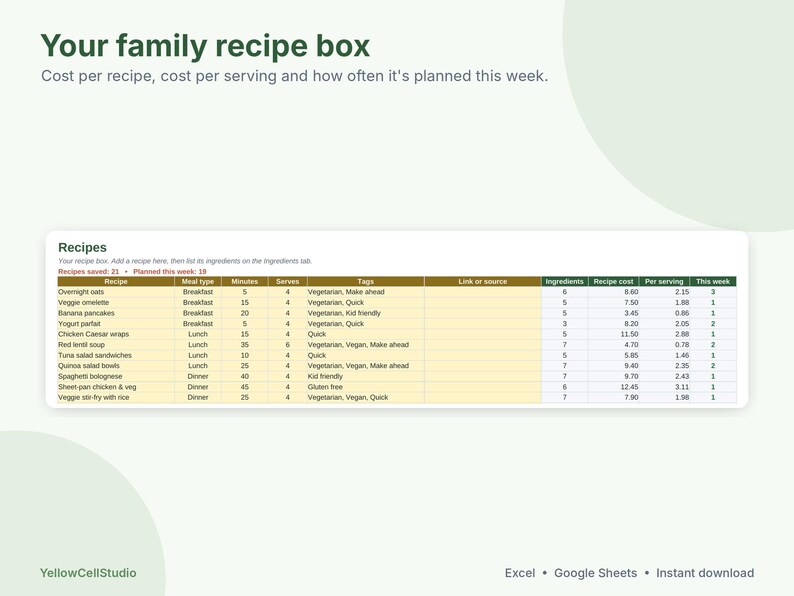This screenshot has height=596, width=794.
Task: Select the "Recipes saved: 21" summary text
Action: tap(89, 271)
